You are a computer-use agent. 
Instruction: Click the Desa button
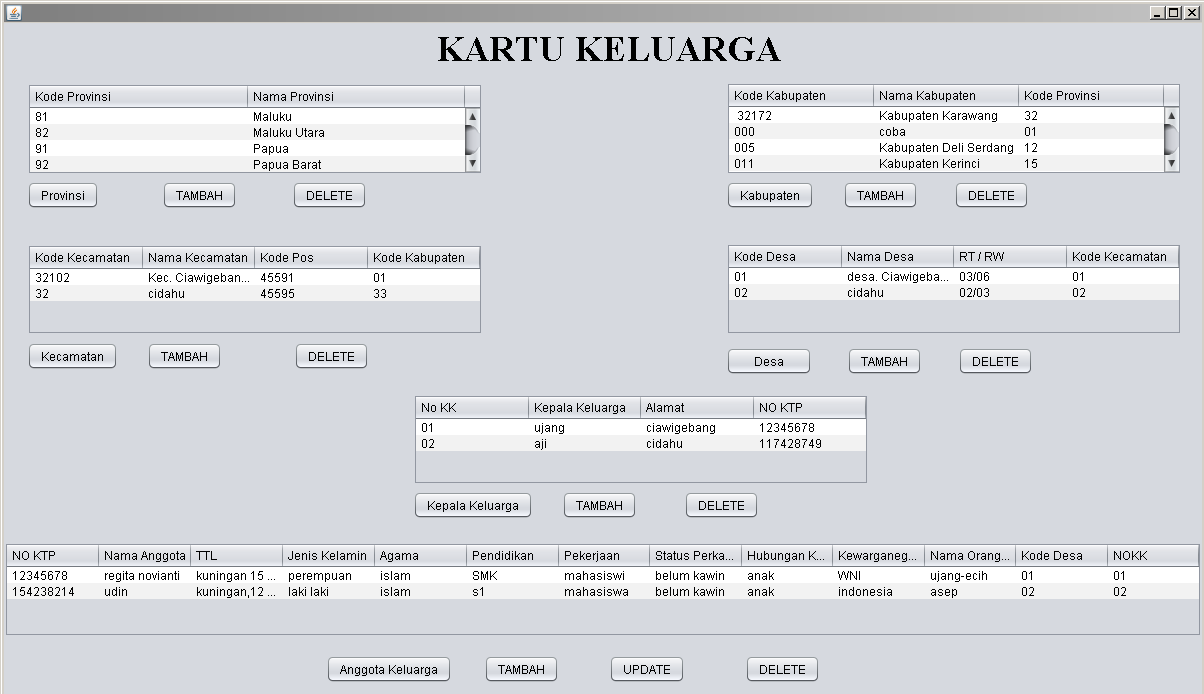point(768,361)
